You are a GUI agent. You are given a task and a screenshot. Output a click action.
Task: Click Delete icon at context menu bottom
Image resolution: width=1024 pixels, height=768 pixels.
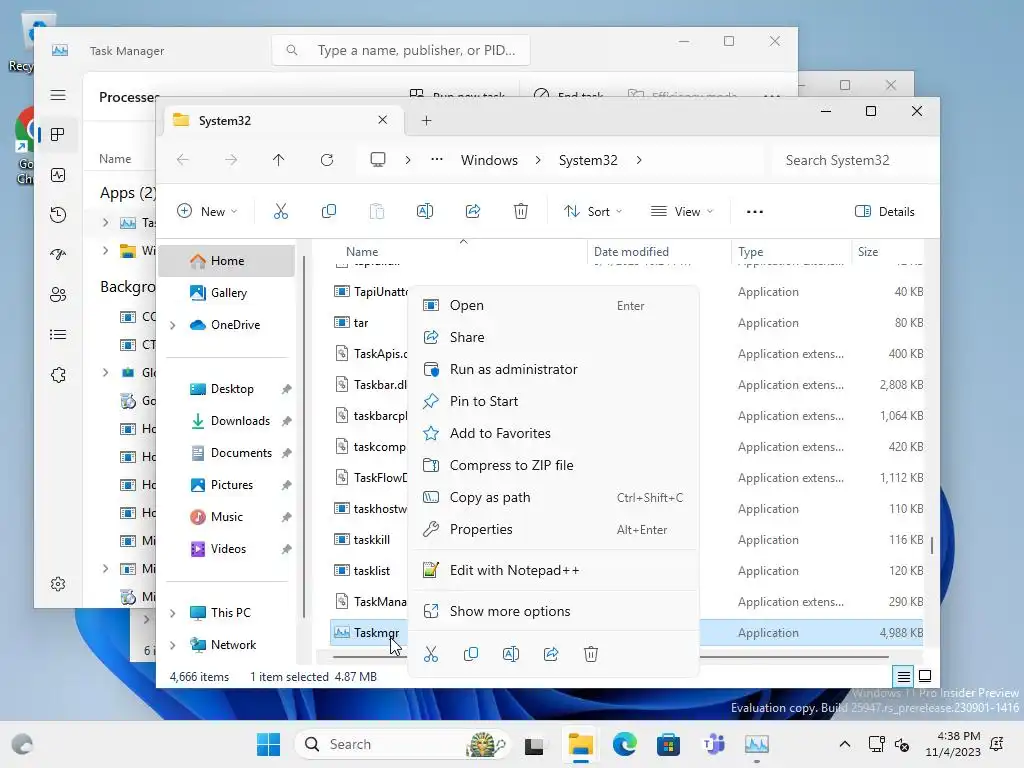pyautogui.click(x=591, y=654)
